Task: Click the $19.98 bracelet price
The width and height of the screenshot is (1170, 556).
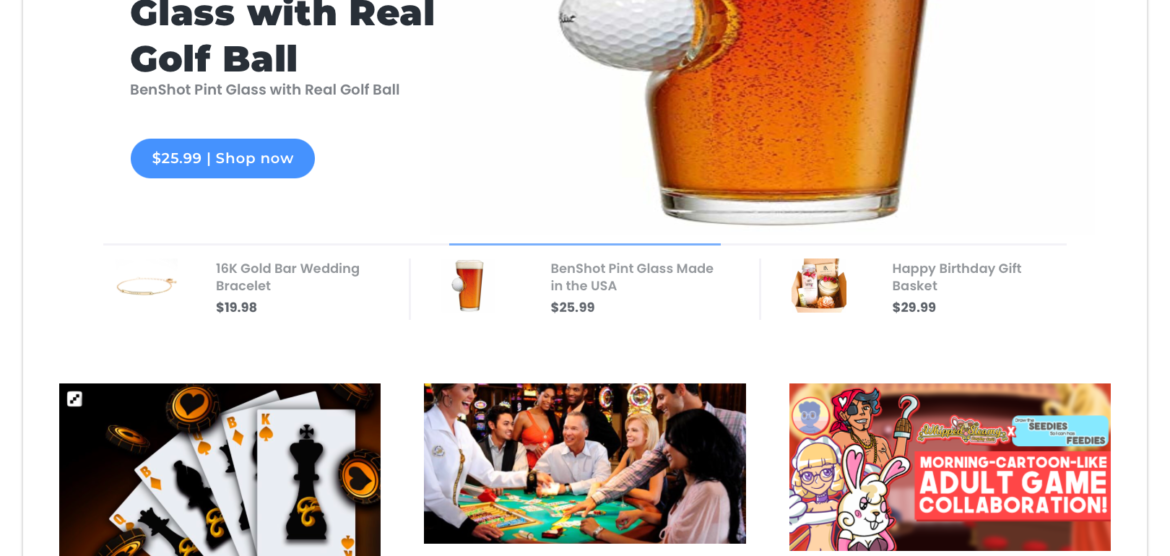Action: click(x=237, y=307)
